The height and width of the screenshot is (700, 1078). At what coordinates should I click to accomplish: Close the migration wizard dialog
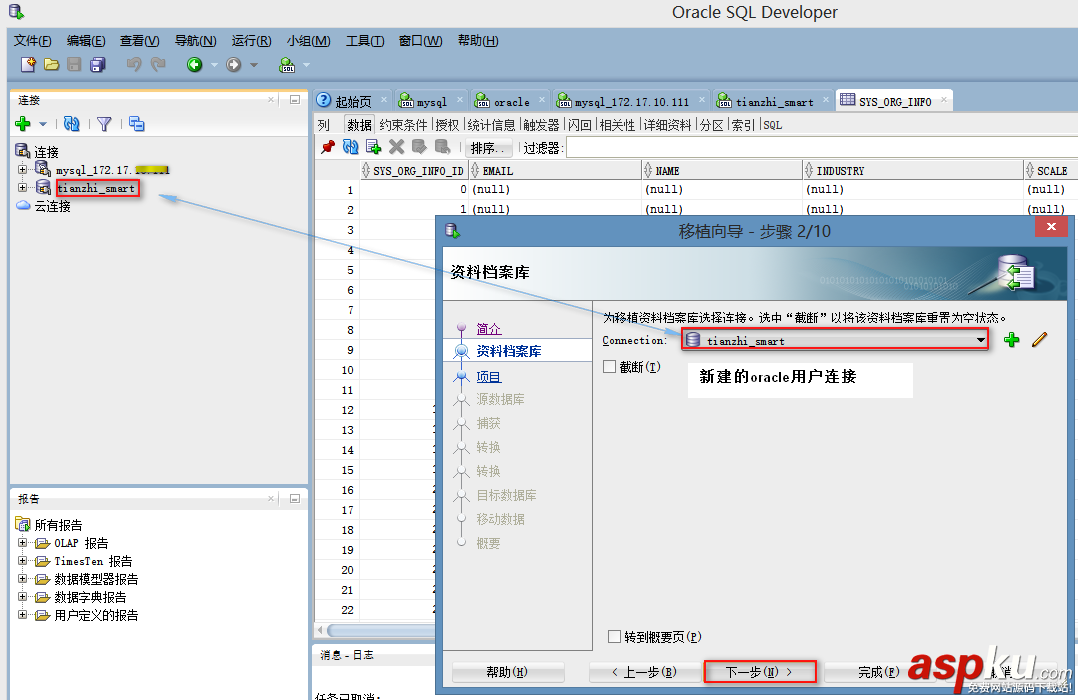(x=1051, y=227)
